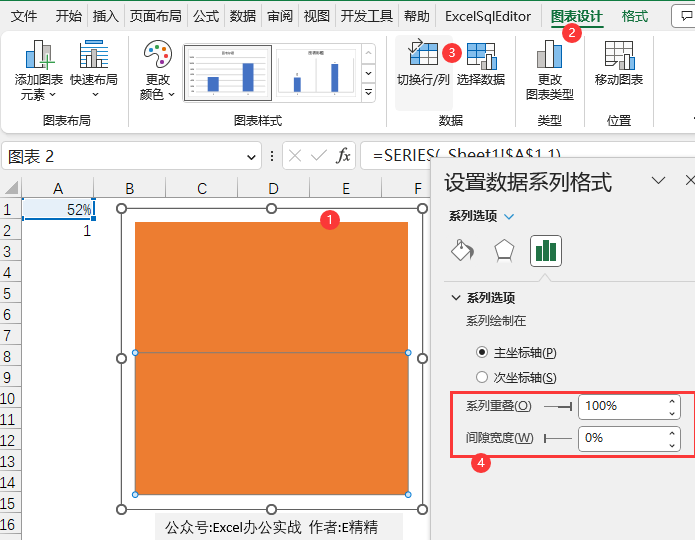Click the Change Colors palette icon
Image resolution: width=695 pixels, height=540 pixels.
pos(157,54)
